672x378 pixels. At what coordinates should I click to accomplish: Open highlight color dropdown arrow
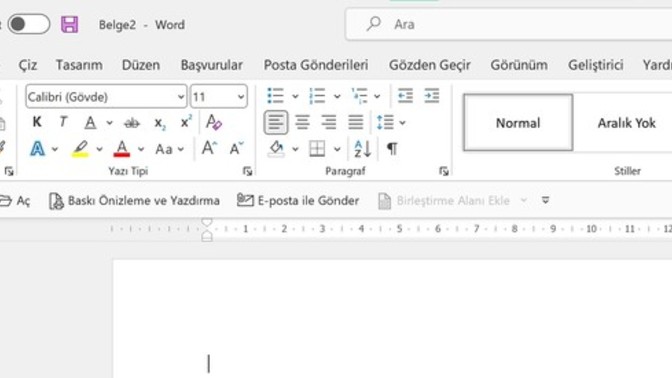click(99, 150)
